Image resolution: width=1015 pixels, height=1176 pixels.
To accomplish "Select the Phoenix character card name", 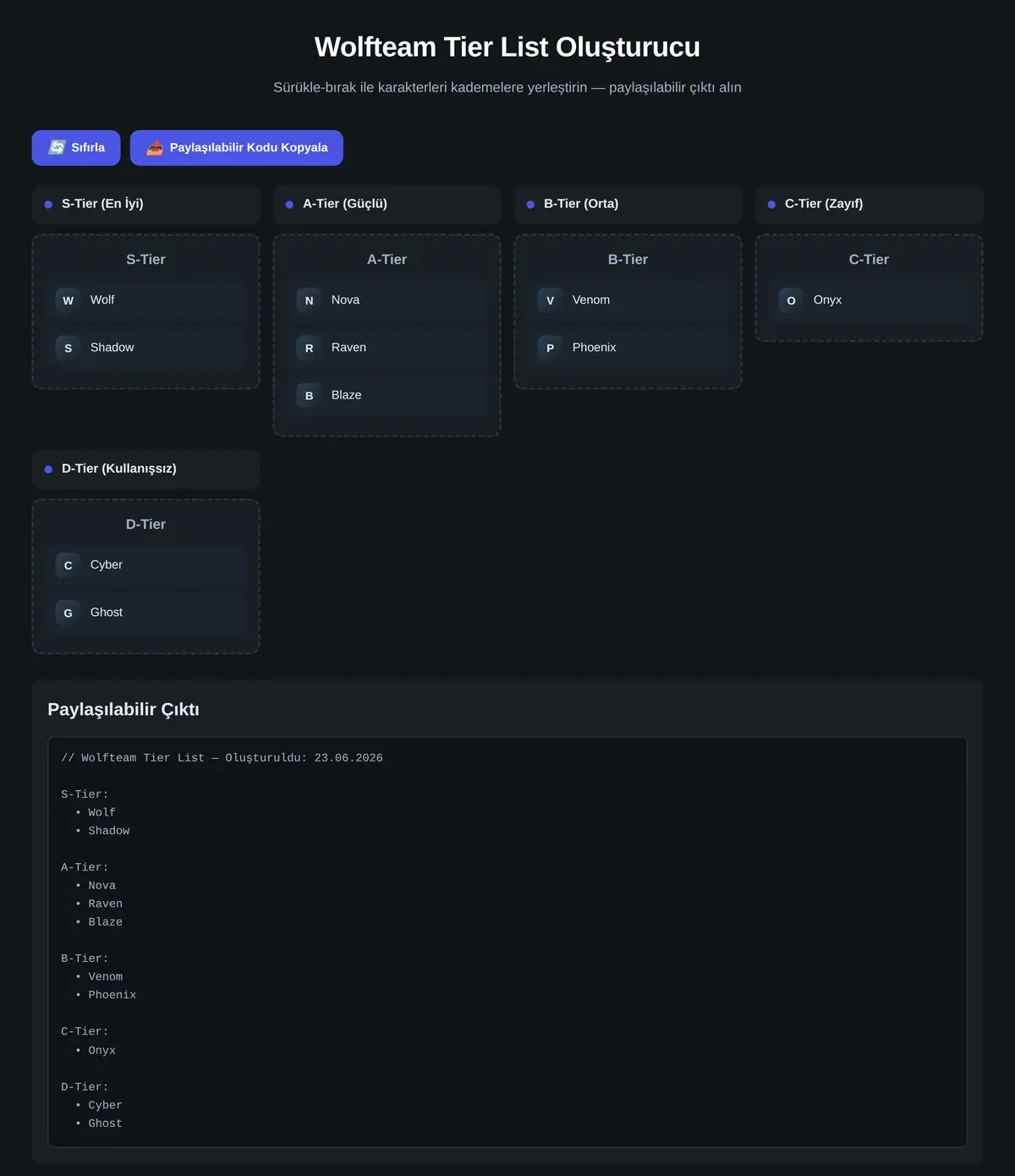I will pyautogui.click(x=595, y=348).
